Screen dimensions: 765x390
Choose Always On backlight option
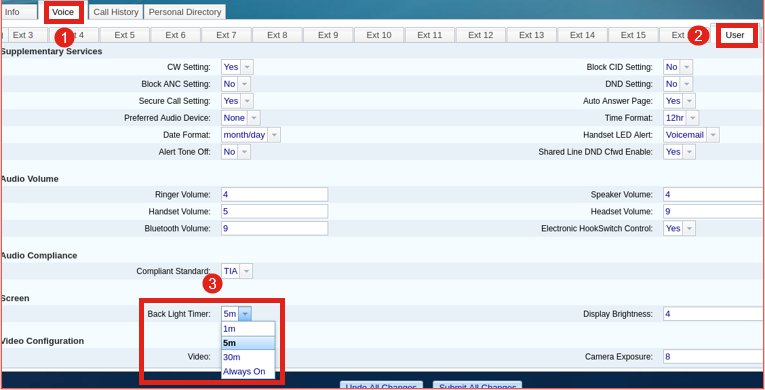(x=248, y=371)
